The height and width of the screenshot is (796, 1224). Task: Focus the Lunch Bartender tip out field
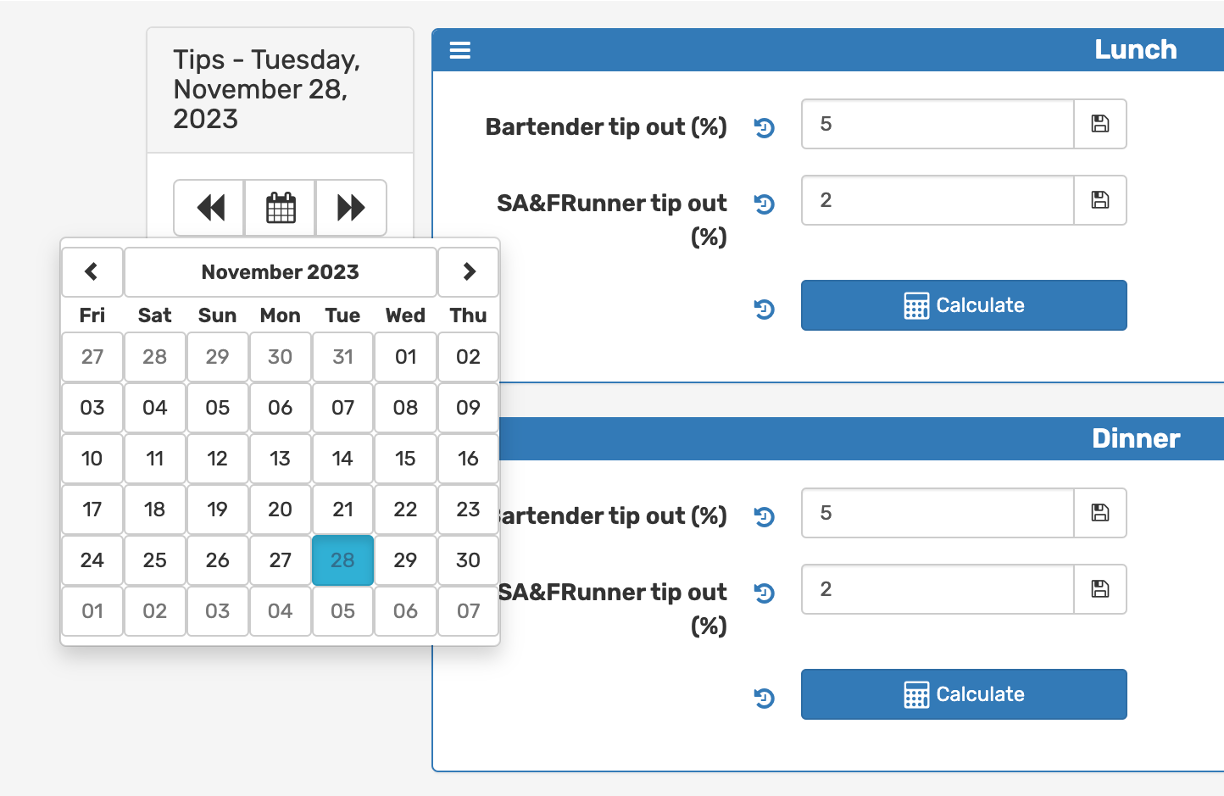pos(937,124)
